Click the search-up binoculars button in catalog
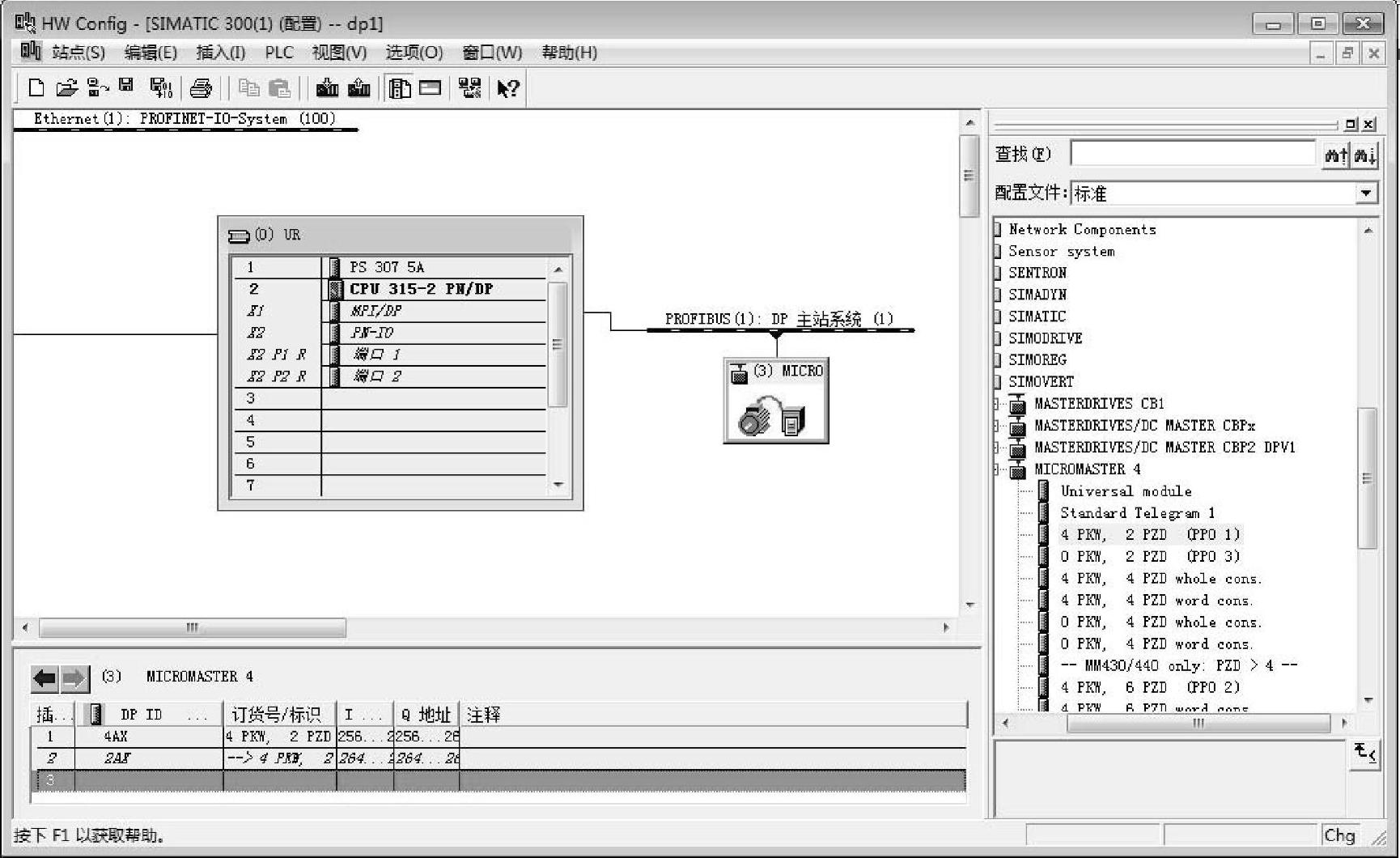Screen dimensions: 1400x858 click(1335, 154)
